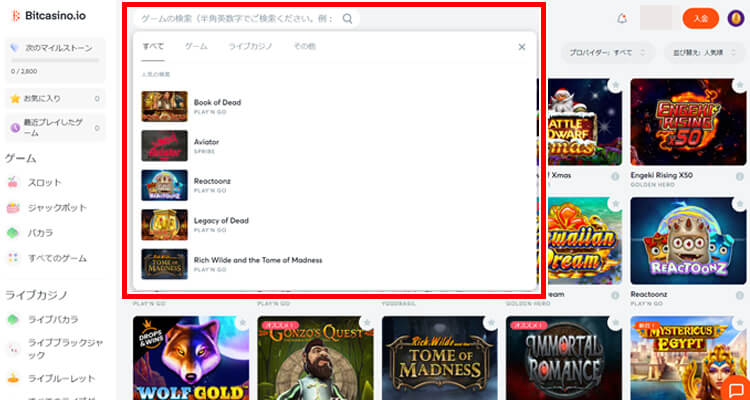750x400 pixels.
Task: Open スロット in the sidebar
Action: tap(45, 182)
